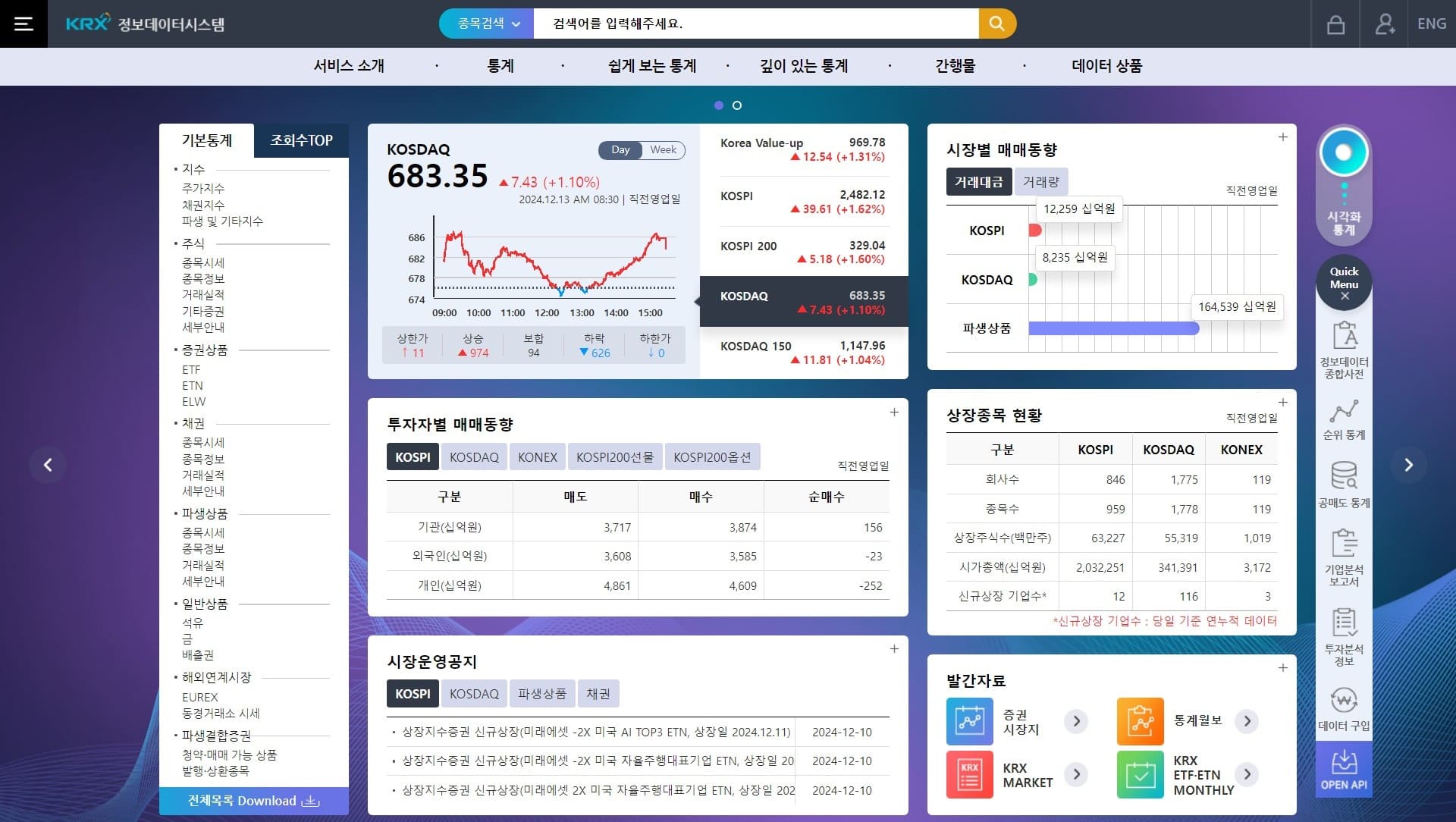
Task: Open arrow next to 통계월보
Action: (1247, 721)
